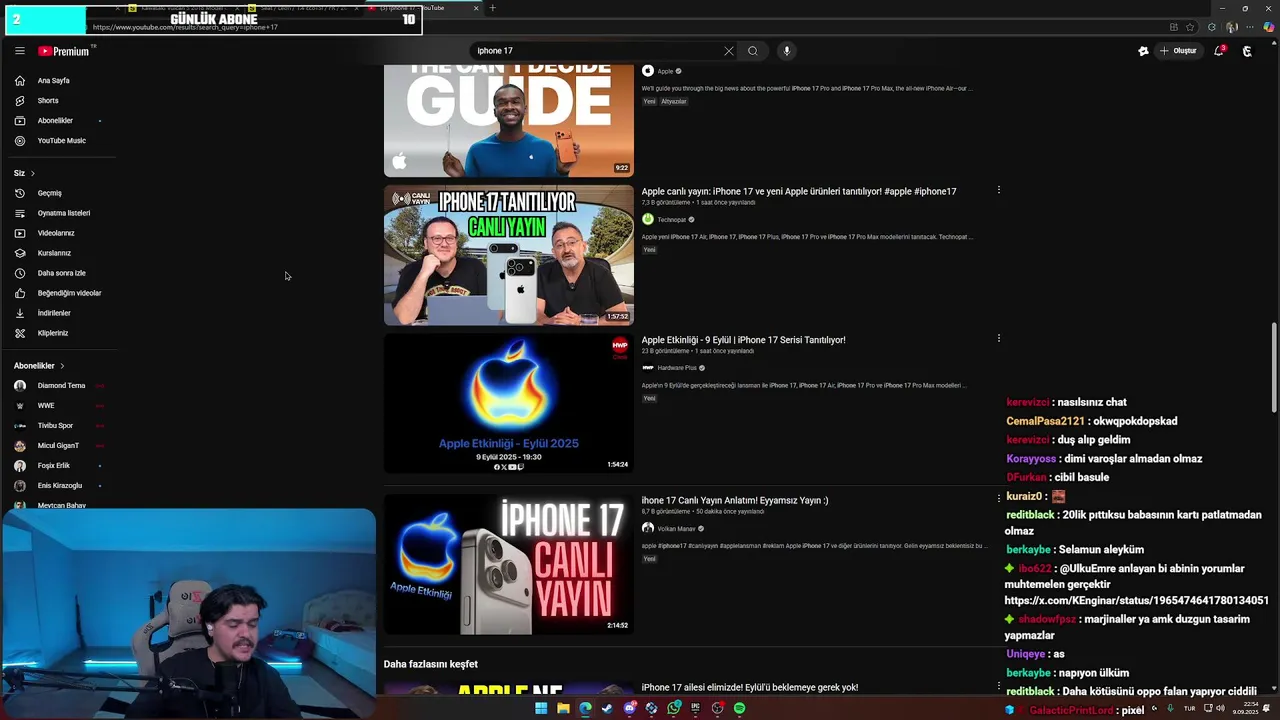1280x720 pixels.
Task: Click the sparkle icon left of Oluştur
Action: point(1143,51)
